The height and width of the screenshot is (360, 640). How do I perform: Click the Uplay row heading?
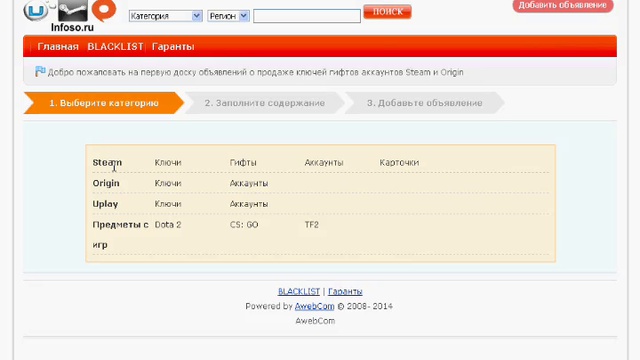tap(105, 204)
